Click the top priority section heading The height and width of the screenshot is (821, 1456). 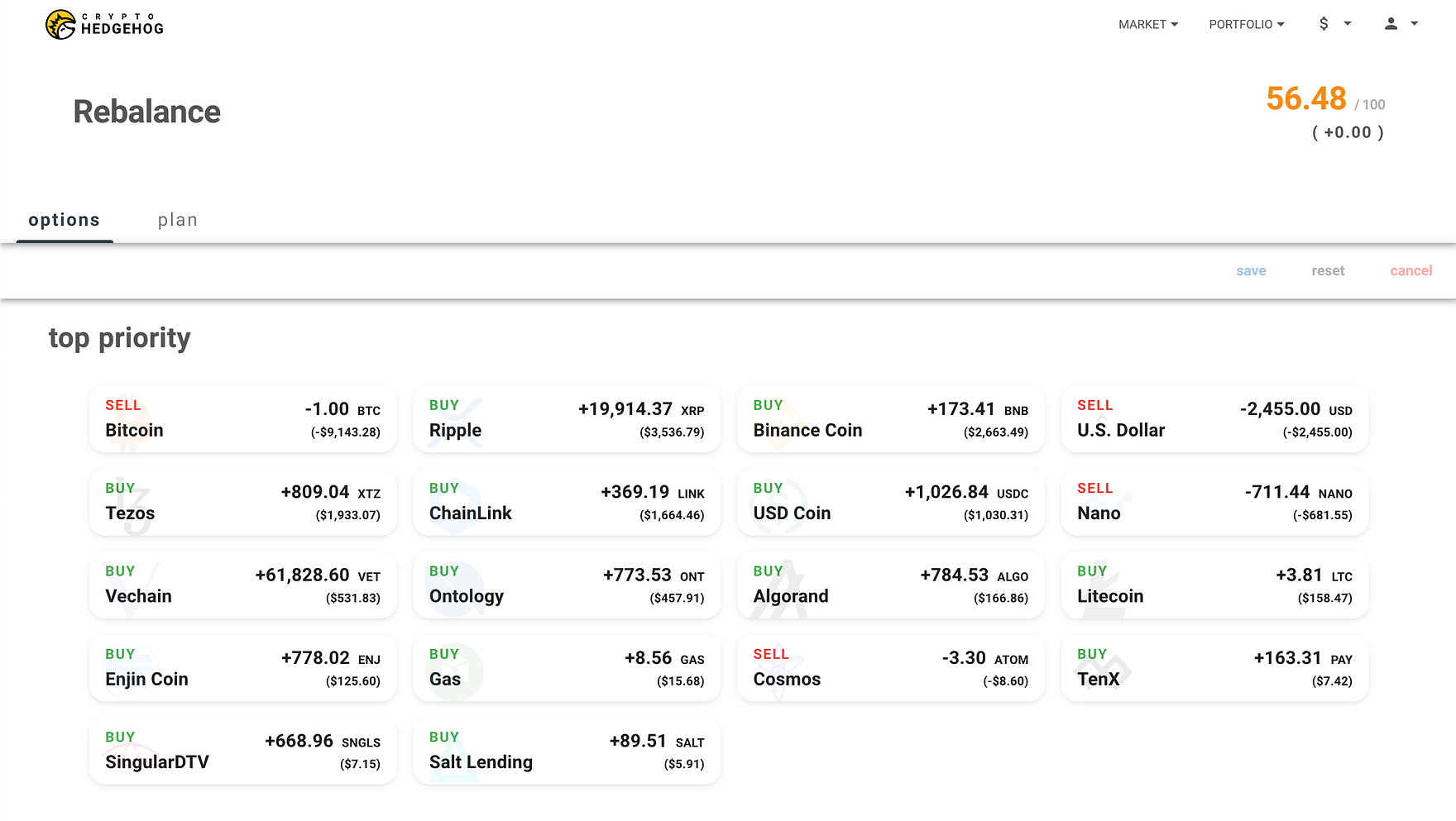(x=120, y=338)
